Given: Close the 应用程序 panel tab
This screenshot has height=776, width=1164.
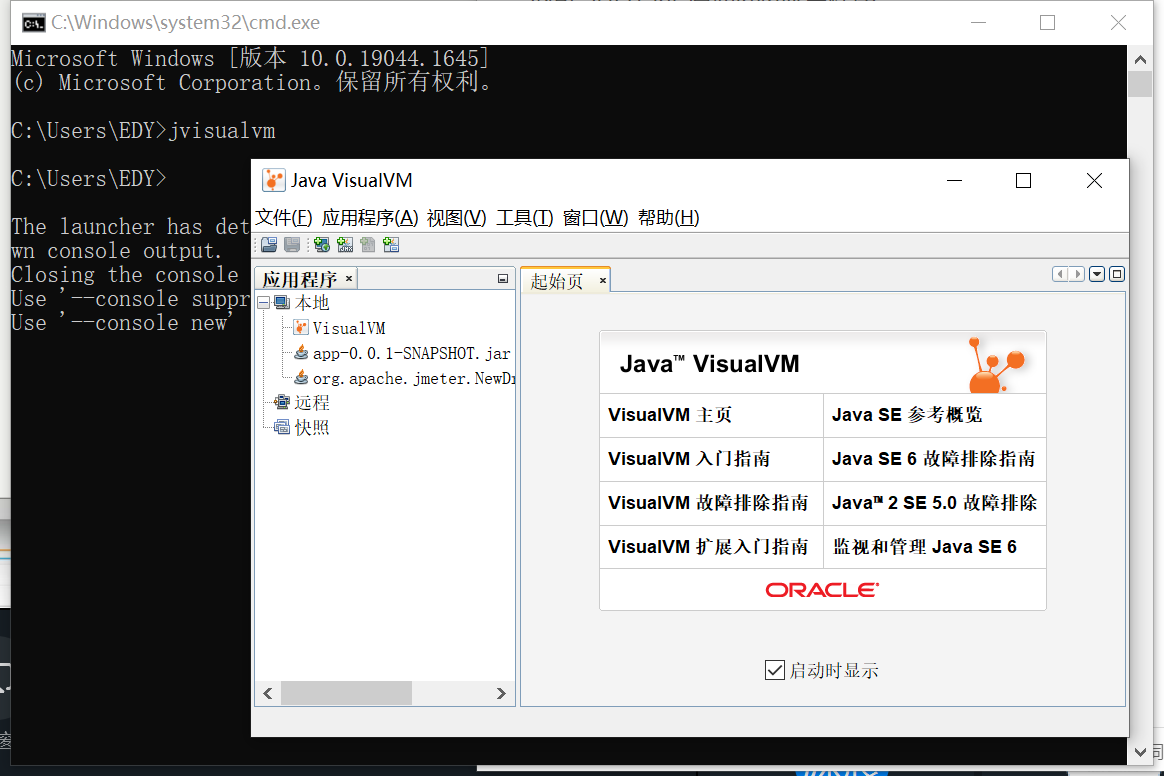Looking at the screenshot, I should tap(349, 278).
